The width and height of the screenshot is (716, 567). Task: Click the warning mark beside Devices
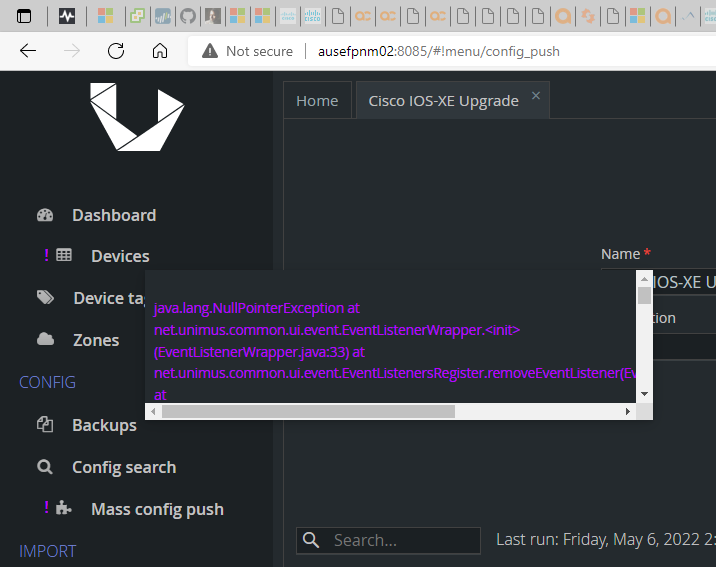coord(47,255)
